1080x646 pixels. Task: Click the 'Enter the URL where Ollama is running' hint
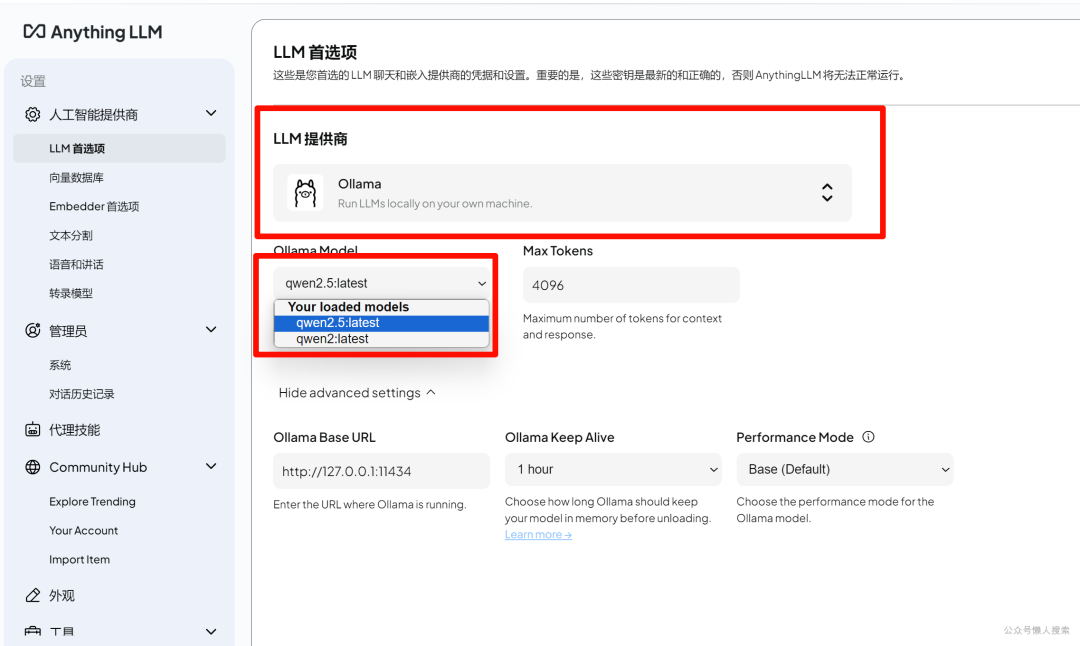click(x=370, y=504)
